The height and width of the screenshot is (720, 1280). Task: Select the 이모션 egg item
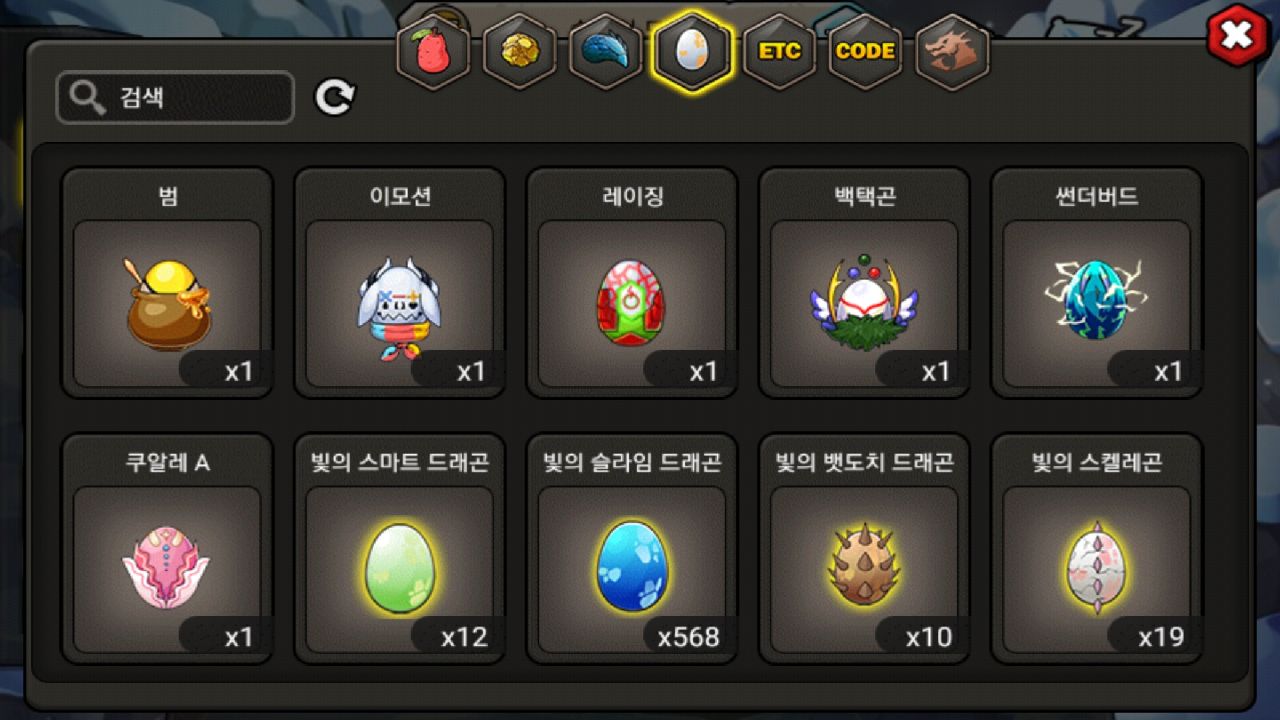click(399, 283)
